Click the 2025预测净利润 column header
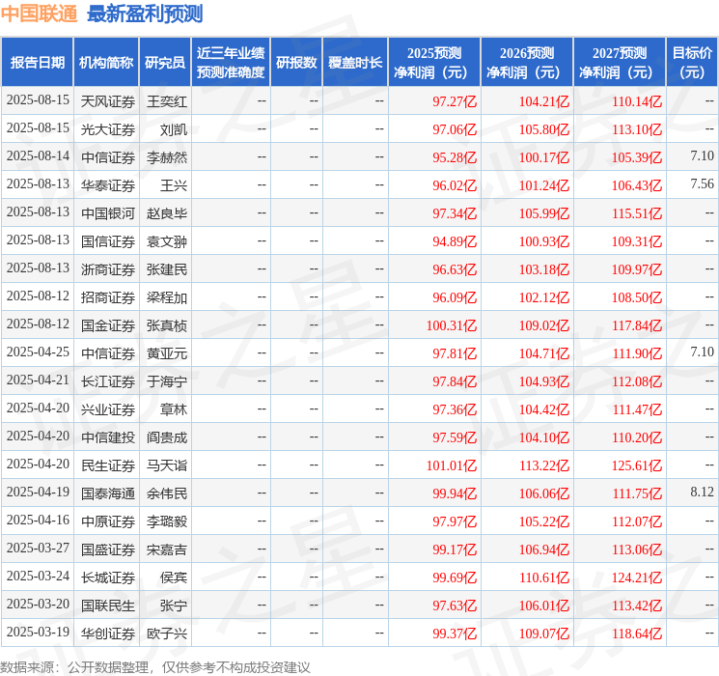The width and height of the screenshot is (719, 676). click(x=434, y=62)
